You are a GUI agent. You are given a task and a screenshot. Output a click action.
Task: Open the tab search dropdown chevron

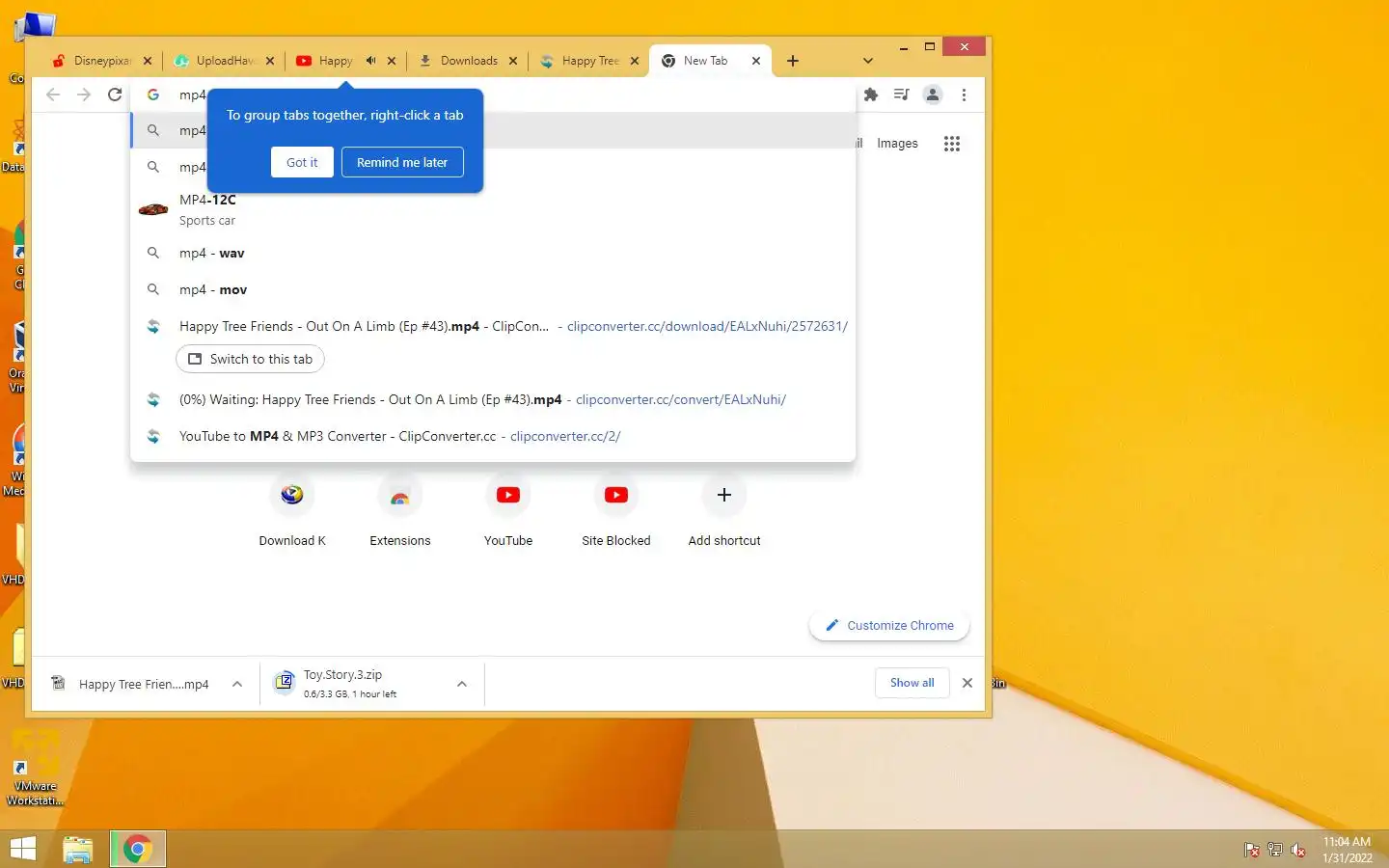[868, 61]
